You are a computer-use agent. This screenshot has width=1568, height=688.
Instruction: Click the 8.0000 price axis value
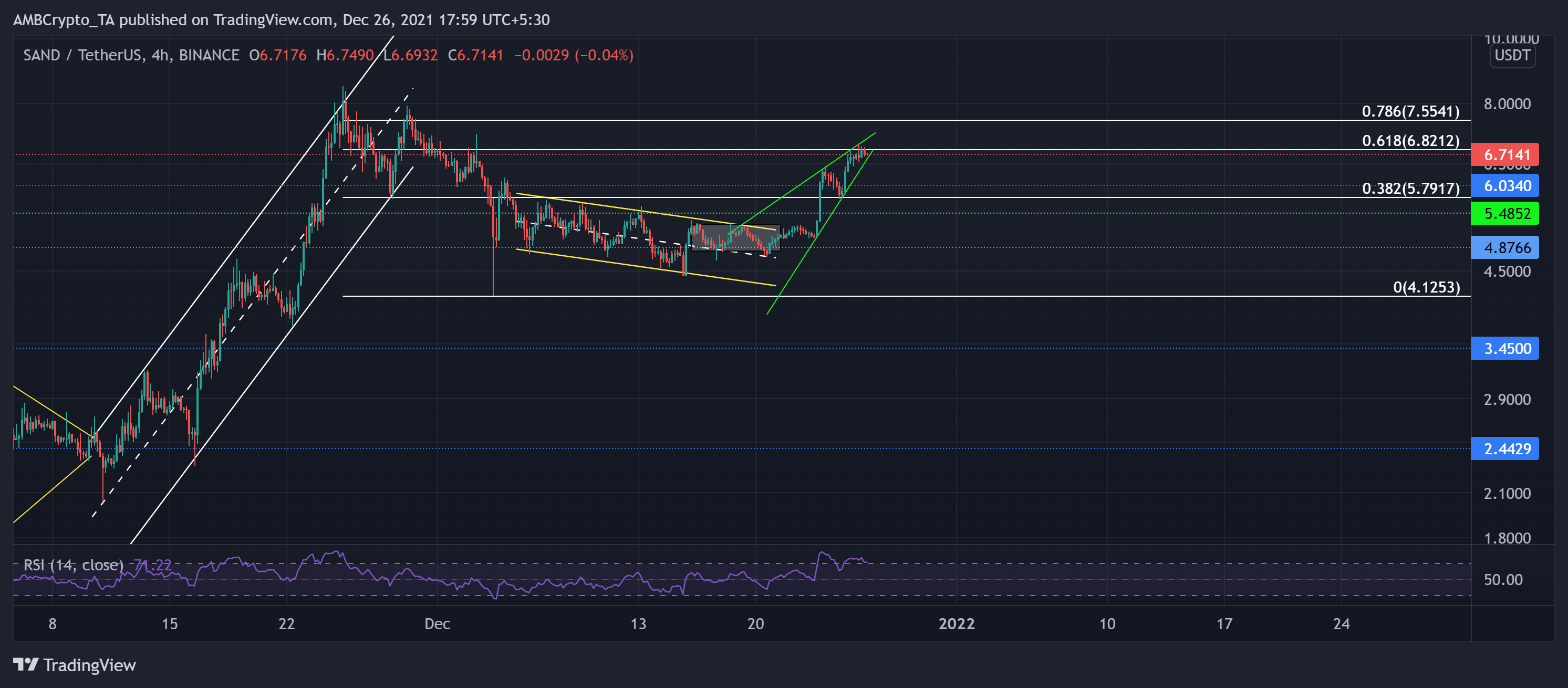1507,104
